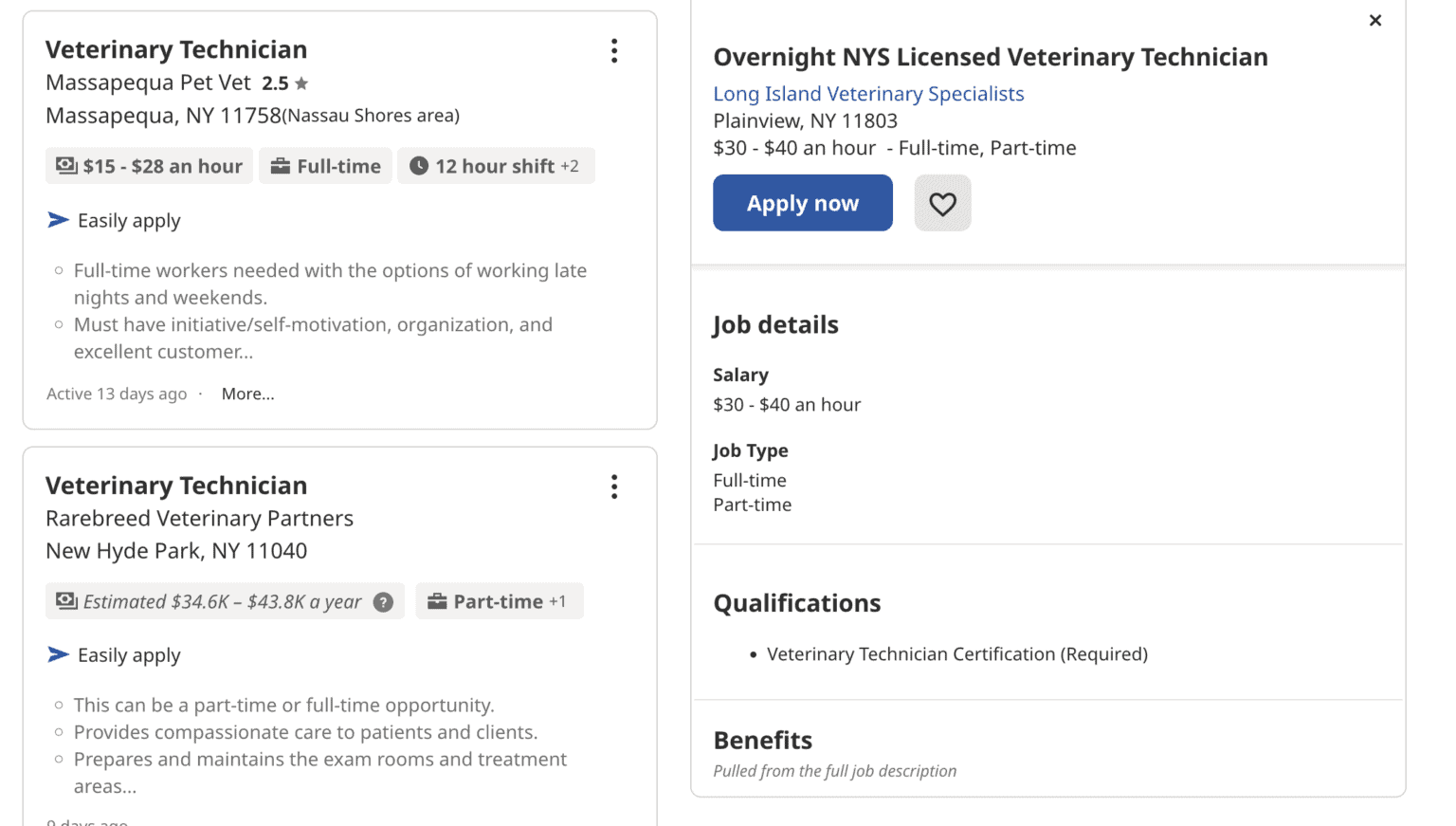Click the Easily apply paper plane icon
Screen dimensions: 1456x826
pos(58,219)
